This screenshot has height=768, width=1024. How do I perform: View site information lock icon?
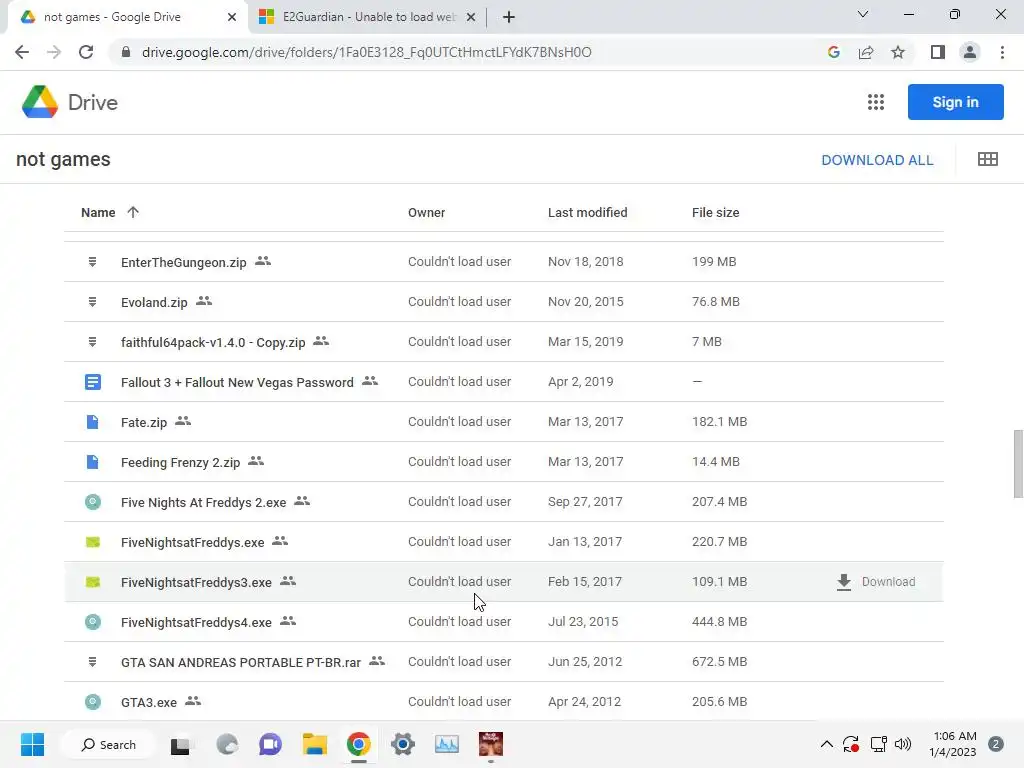(x=126, y=52)
